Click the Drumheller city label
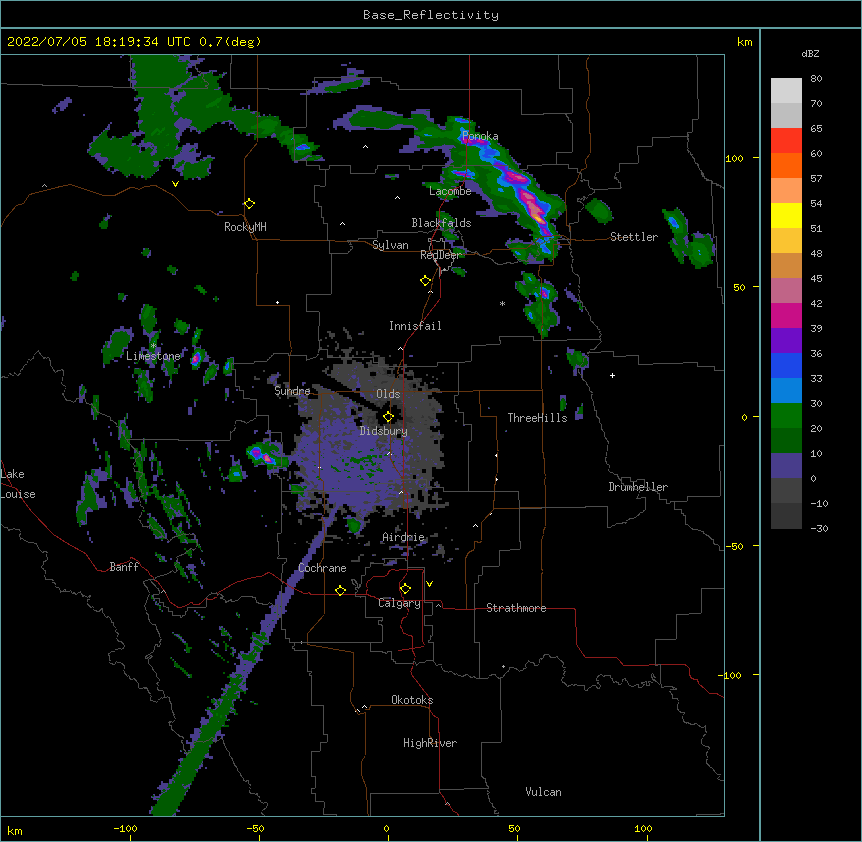Image resolution: width=862 pixels, height=842 pixels. [x=638, y=487]
